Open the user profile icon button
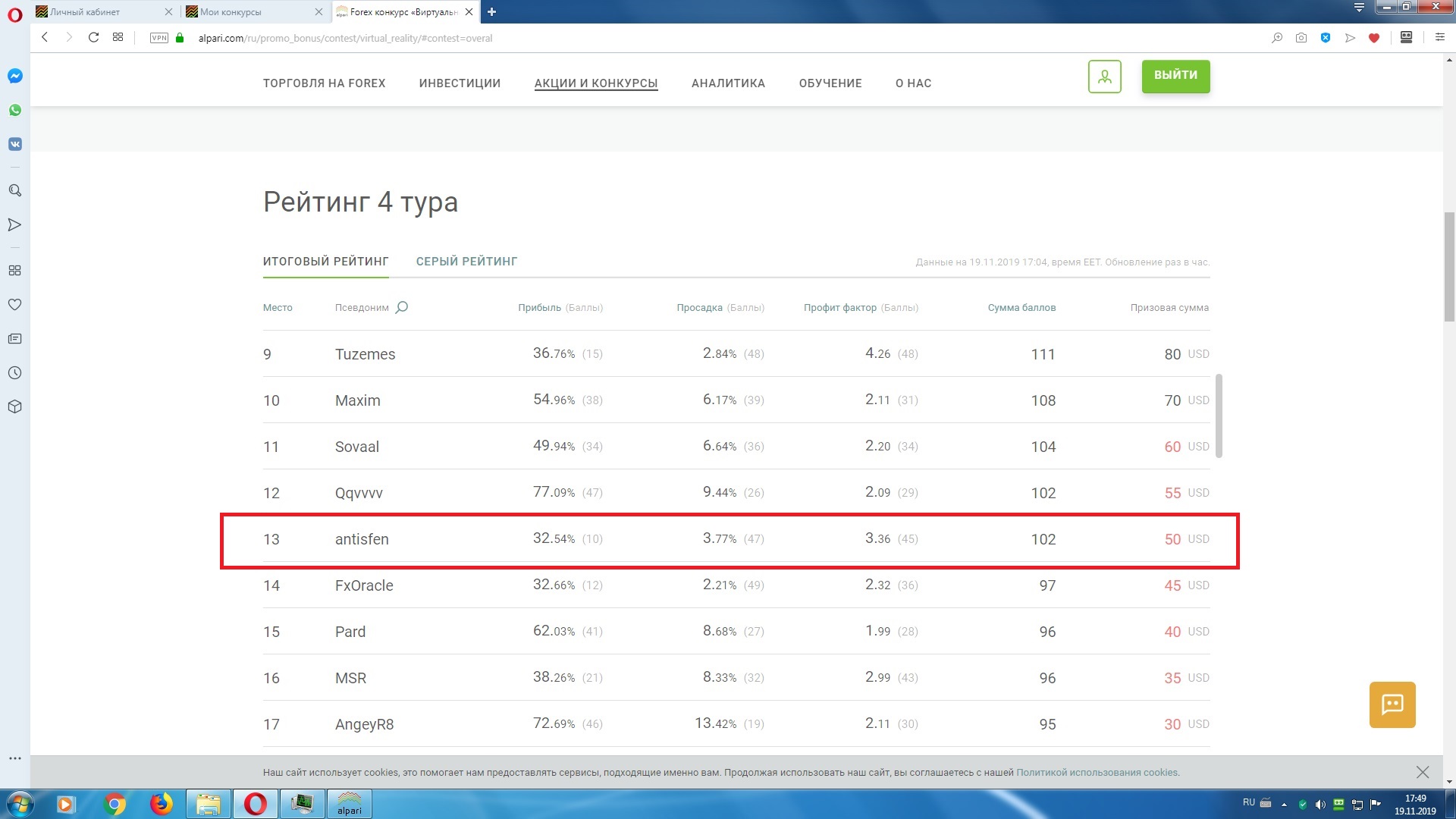 [1104, 77]
